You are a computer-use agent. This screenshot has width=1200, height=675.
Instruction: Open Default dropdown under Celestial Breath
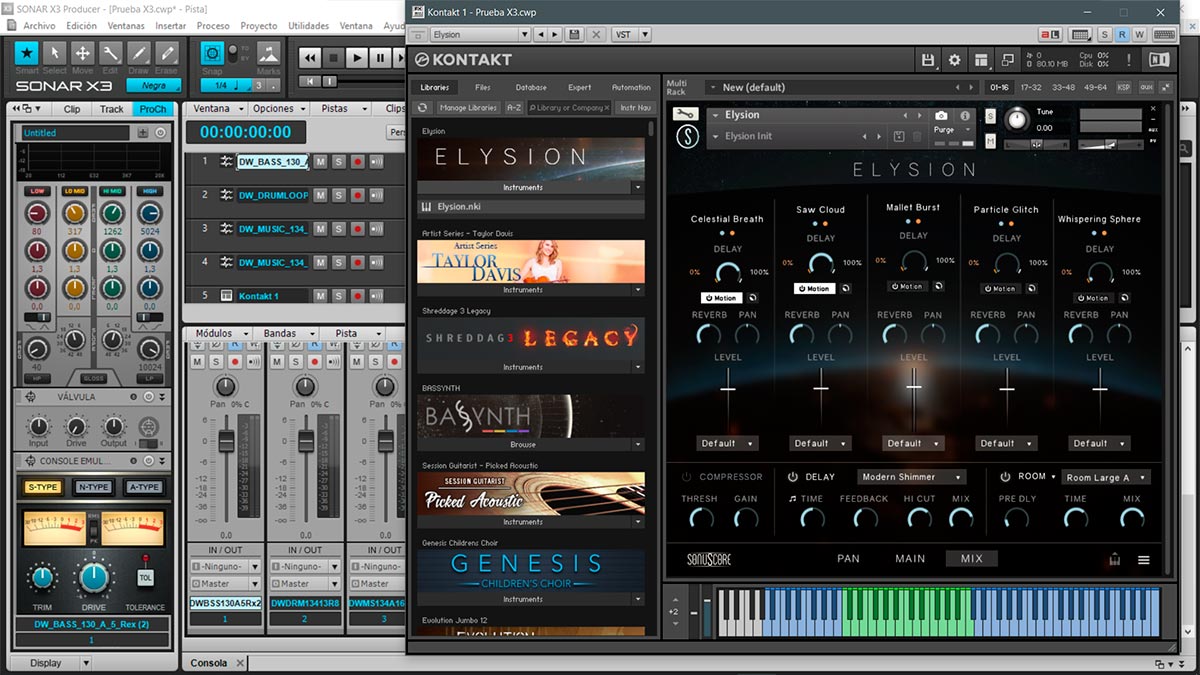[727, 443]
